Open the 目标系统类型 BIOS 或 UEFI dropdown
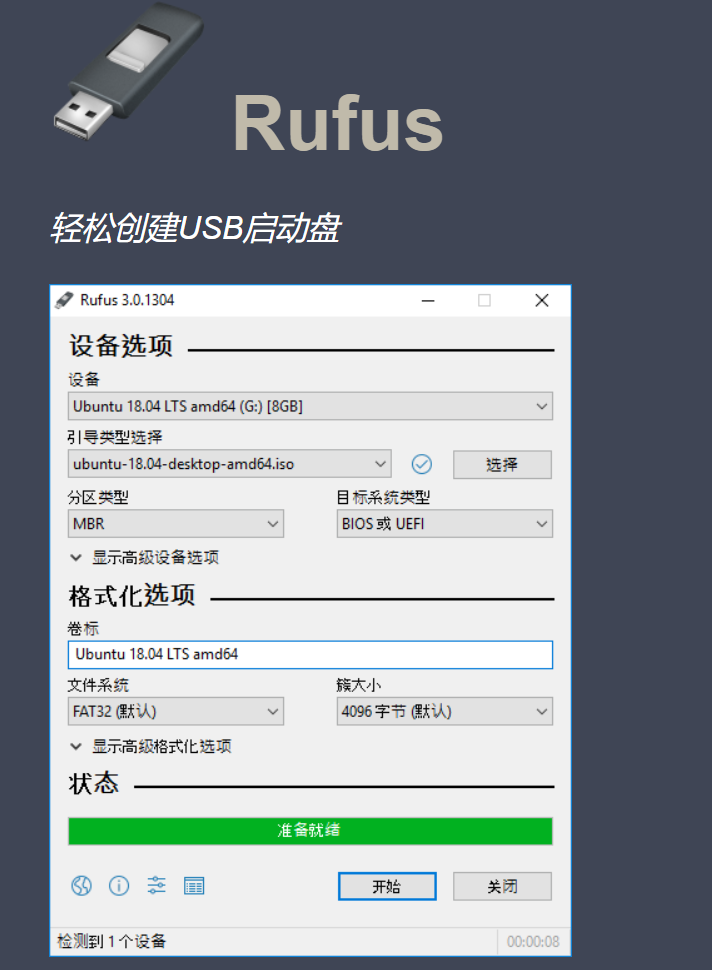This screenshot has height=970, width=712. point(445,524)
